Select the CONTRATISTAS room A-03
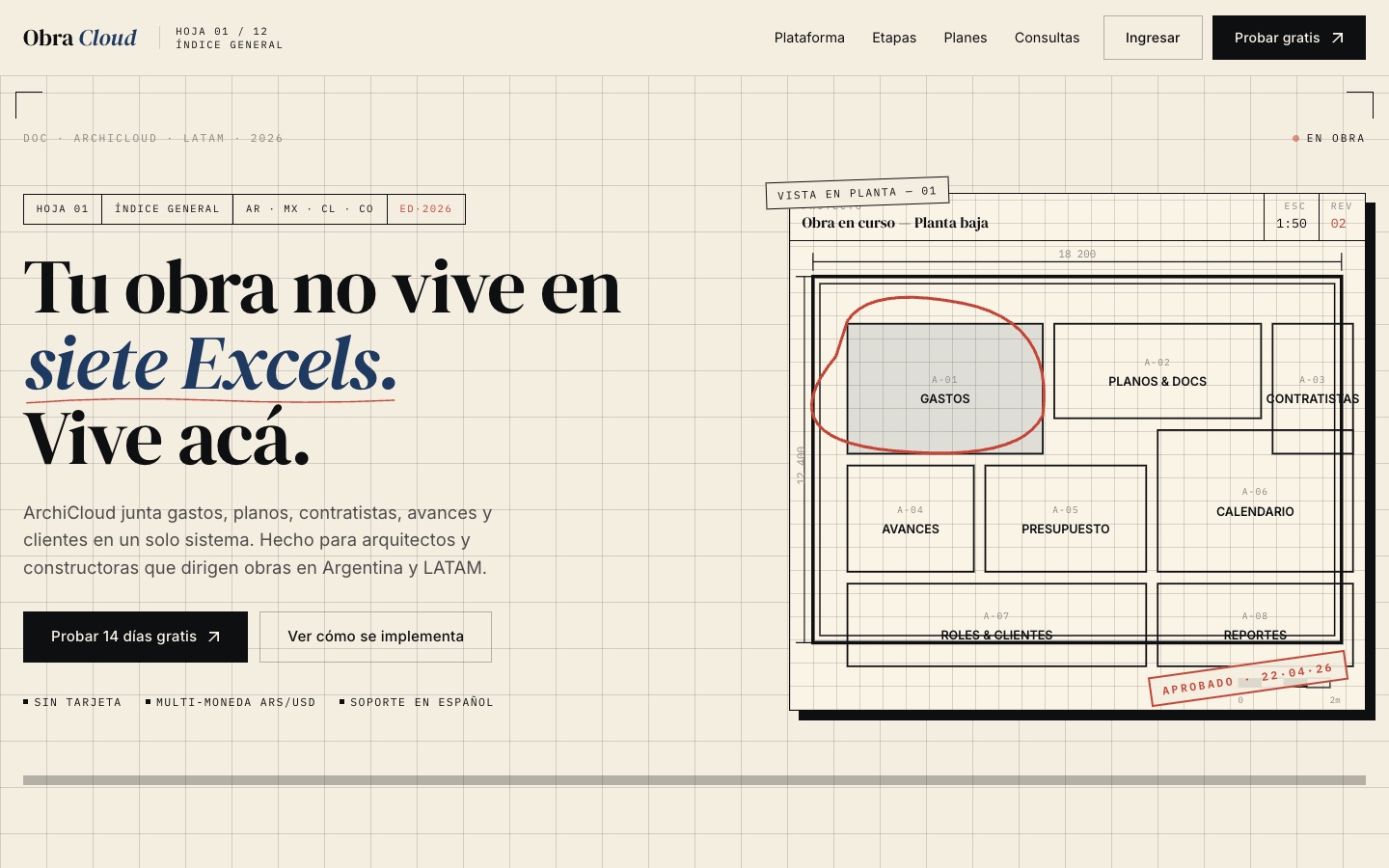 point(1312,389)
